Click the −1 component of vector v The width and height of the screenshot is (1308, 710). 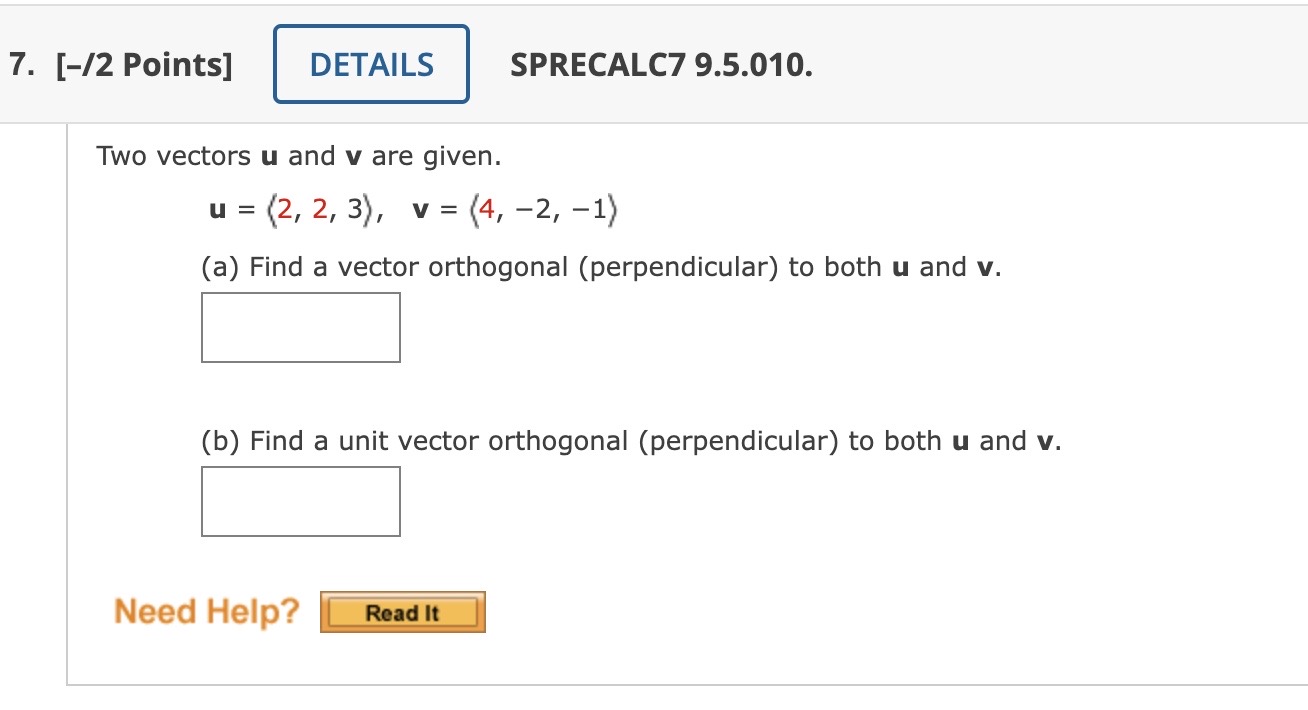tap(595, 211)
